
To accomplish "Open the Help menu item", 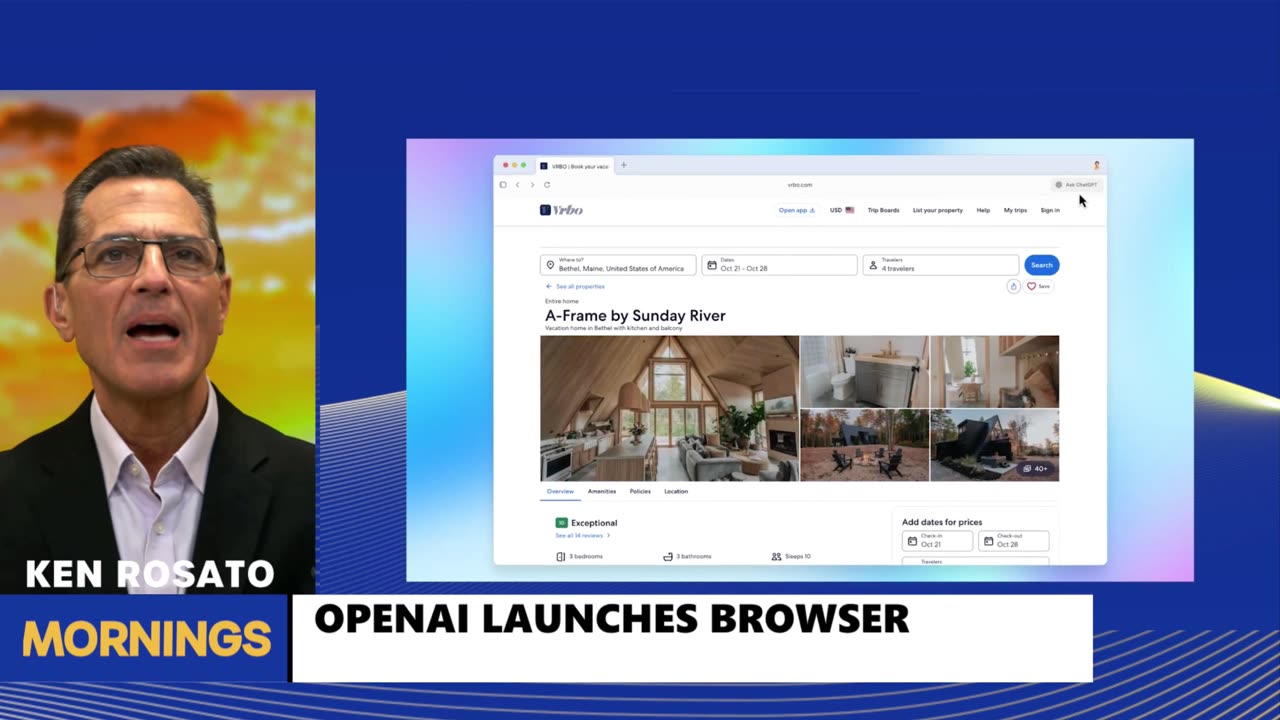I will (983, 210).
